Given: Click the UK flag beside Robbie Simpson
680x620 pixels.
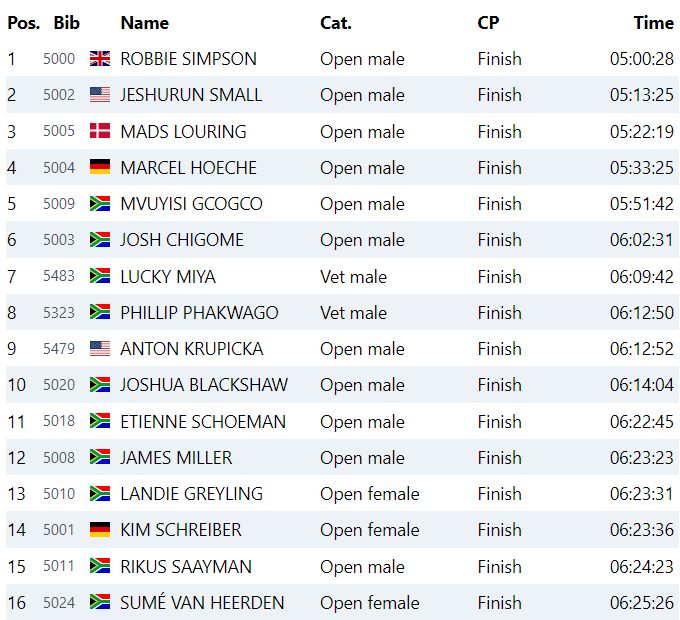Looking at the screenshot, I should [100, 59].
